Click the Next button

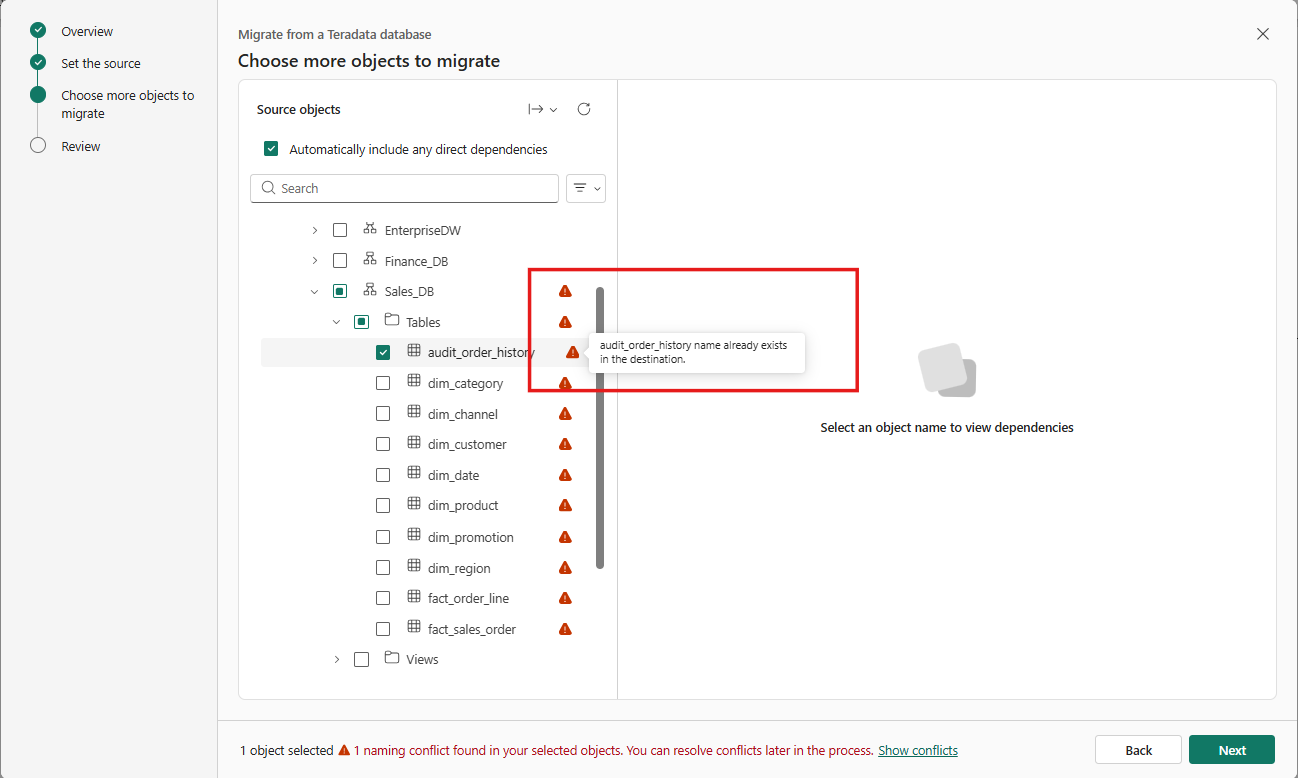(1232, 750)
